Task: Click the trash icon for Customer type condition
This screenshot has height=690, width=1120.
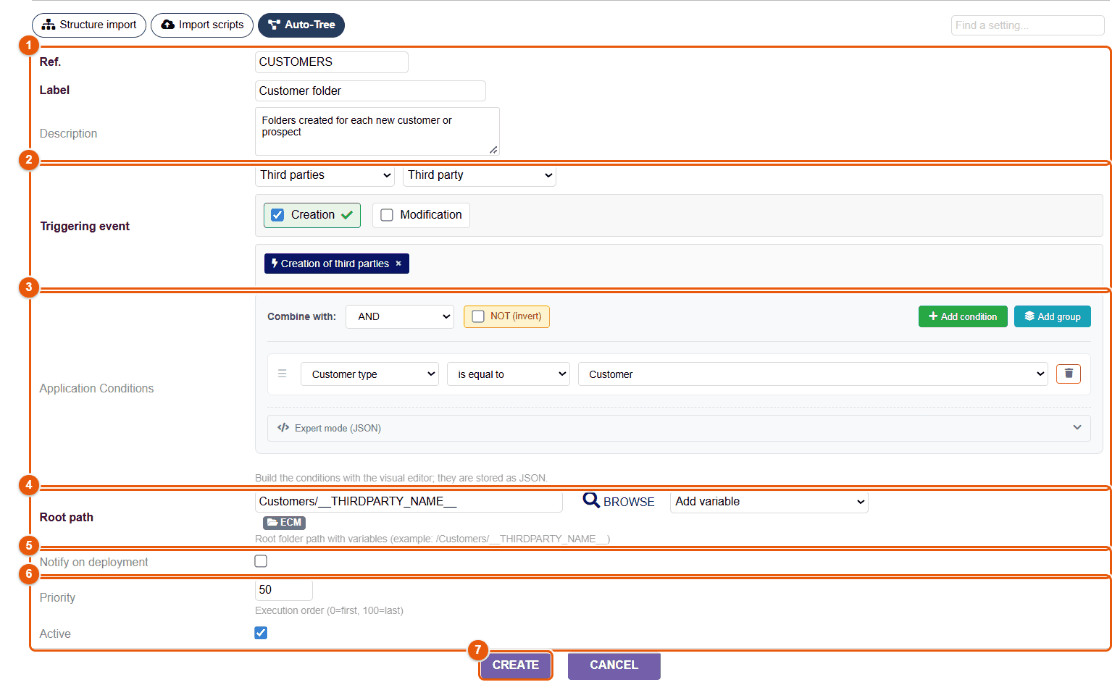Action: point(1069,374)
